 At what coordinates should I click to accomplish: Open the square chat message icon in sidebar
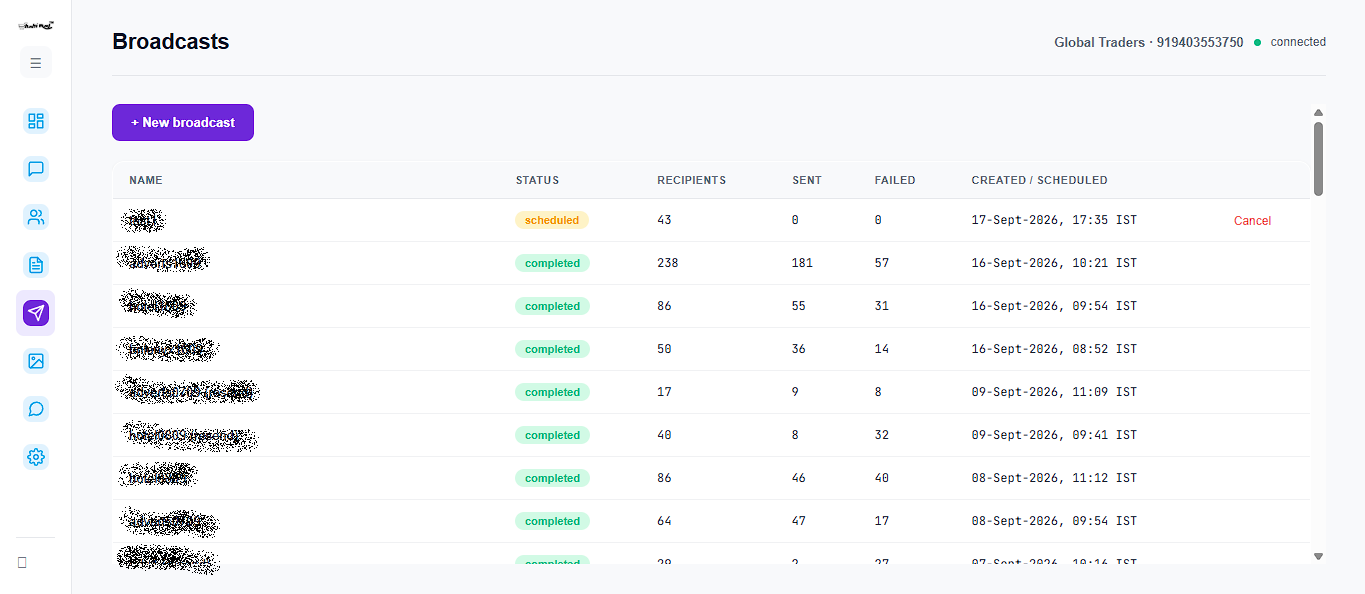[36, 169]
